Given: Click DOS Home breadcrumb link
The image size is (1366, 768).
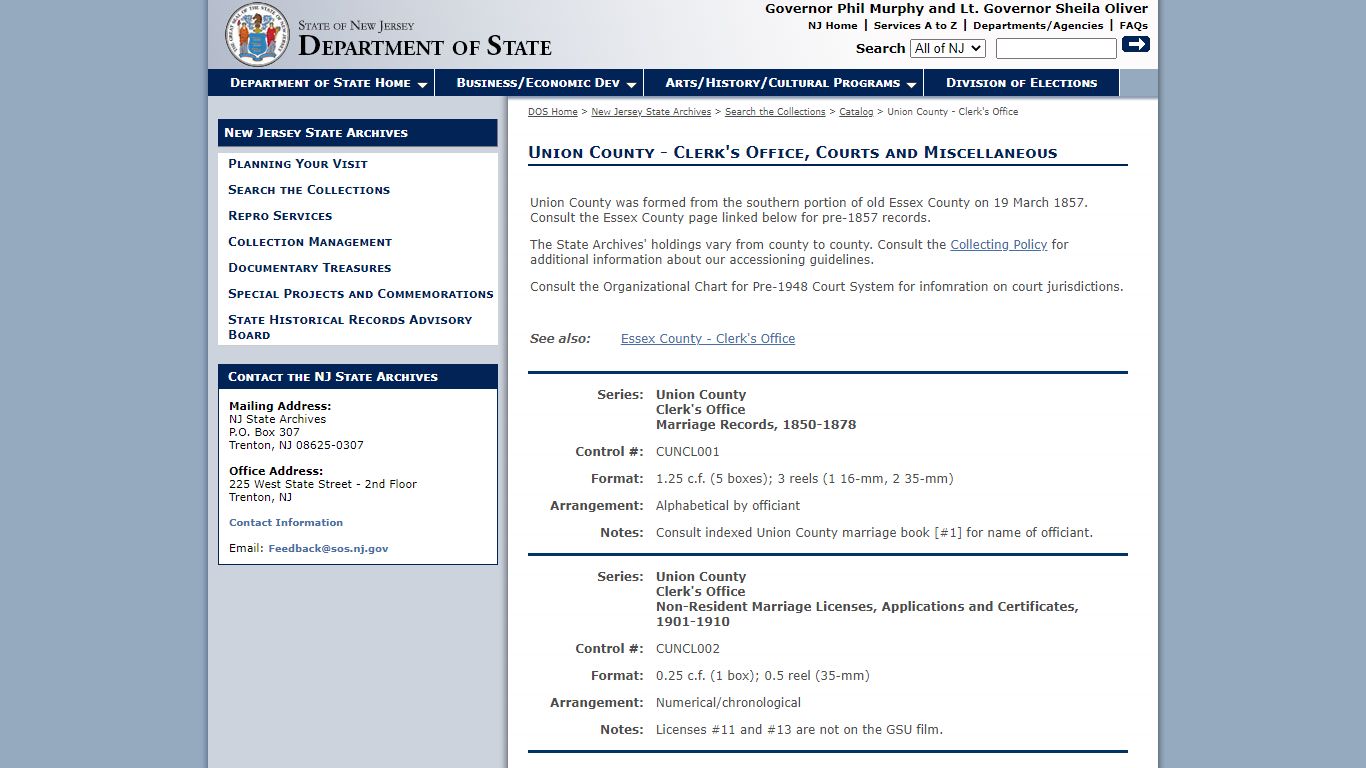Looking at the screenshot, I should (x=553, y=112).
